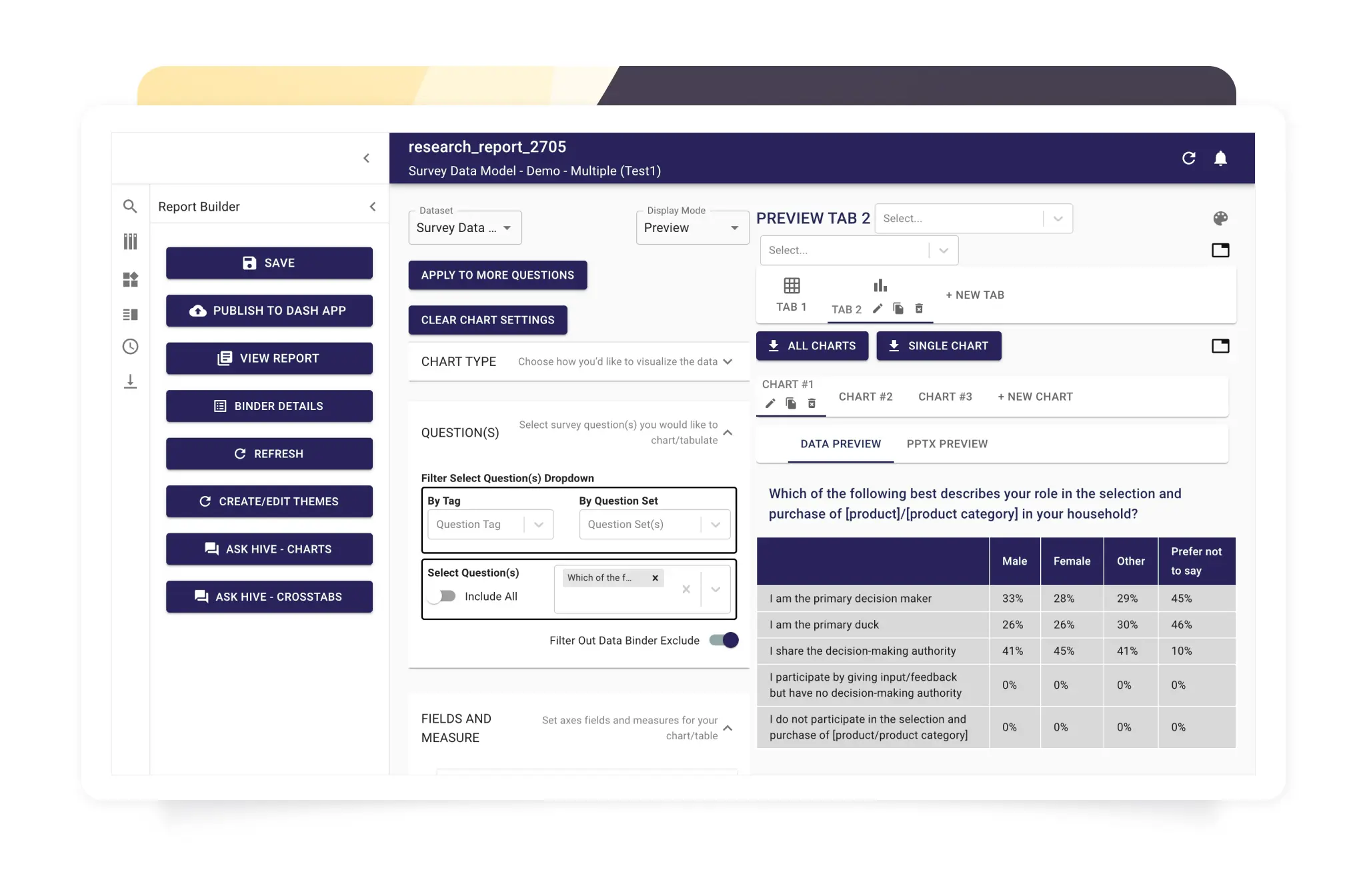The image size is (1367, 896).
Task: Clear all selected questions with the X
Action: [686, 589]
